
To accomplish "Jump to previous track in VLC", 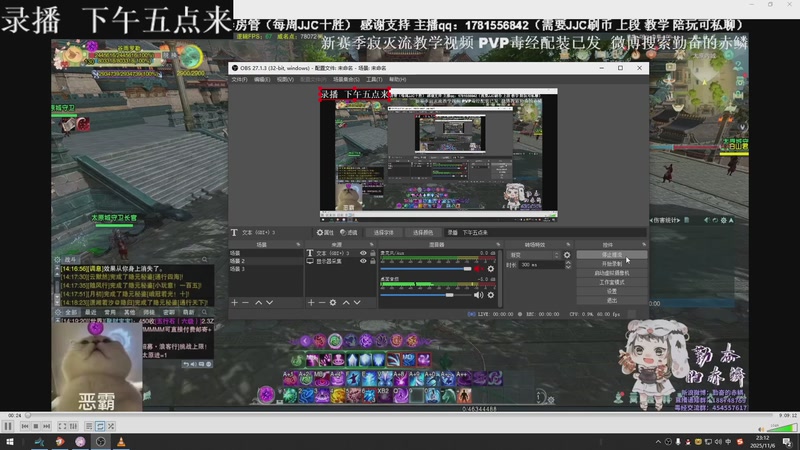I will [24, 426].
